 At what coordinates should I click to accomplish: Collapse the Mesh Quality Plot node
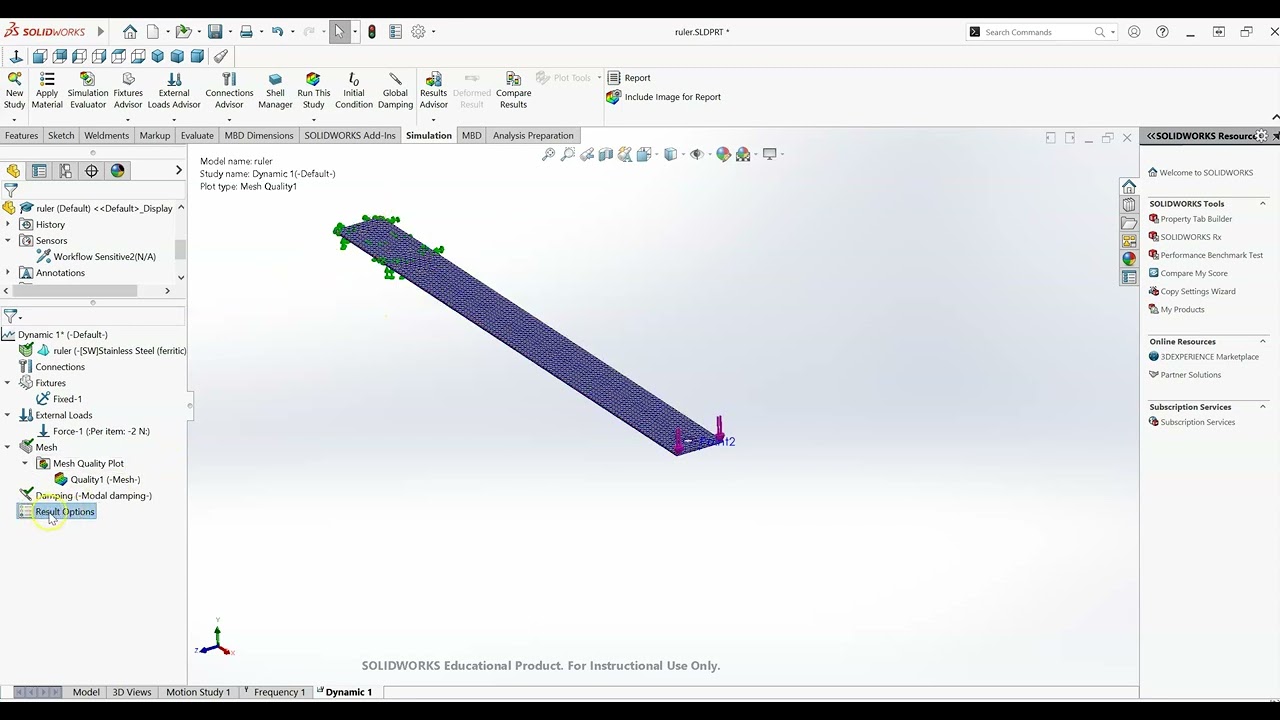(x=25, y=463)
